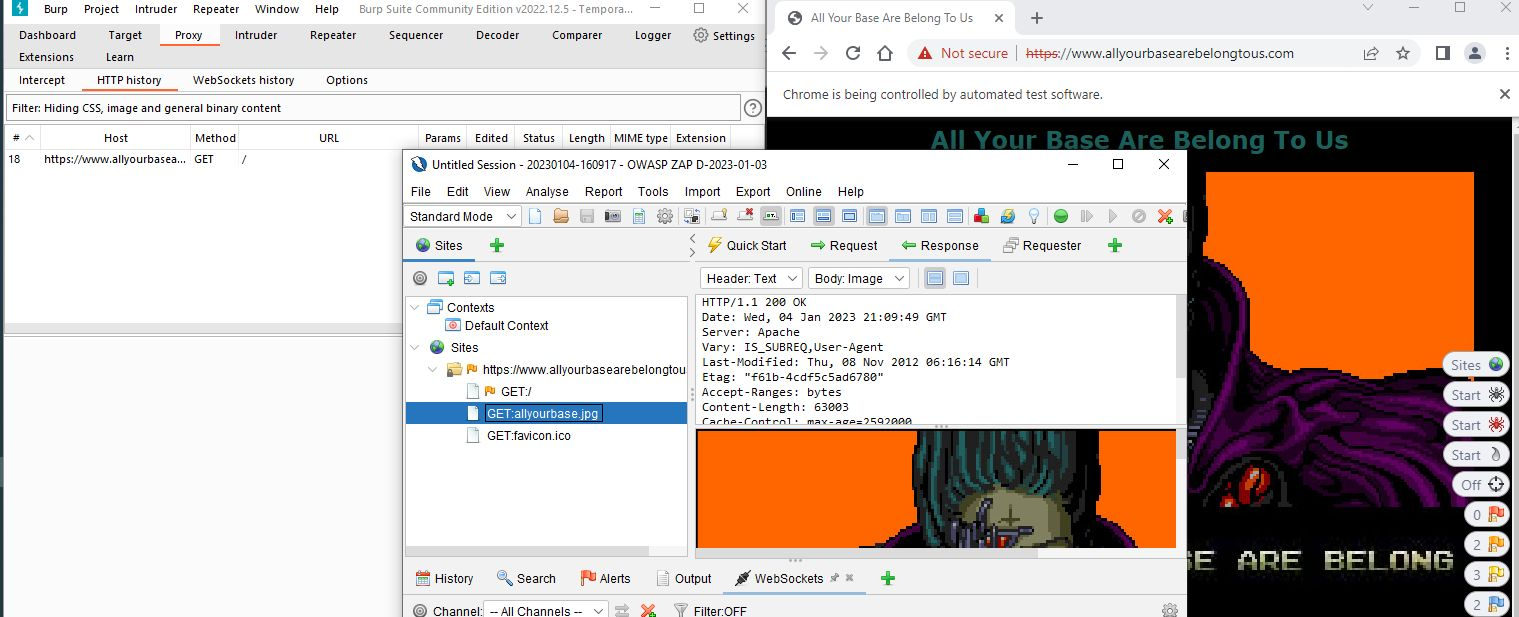Click the target scope icon above Sites tree
Image resolution: width=1519 pixels, height=617 pixels.
tap(420, 278)
